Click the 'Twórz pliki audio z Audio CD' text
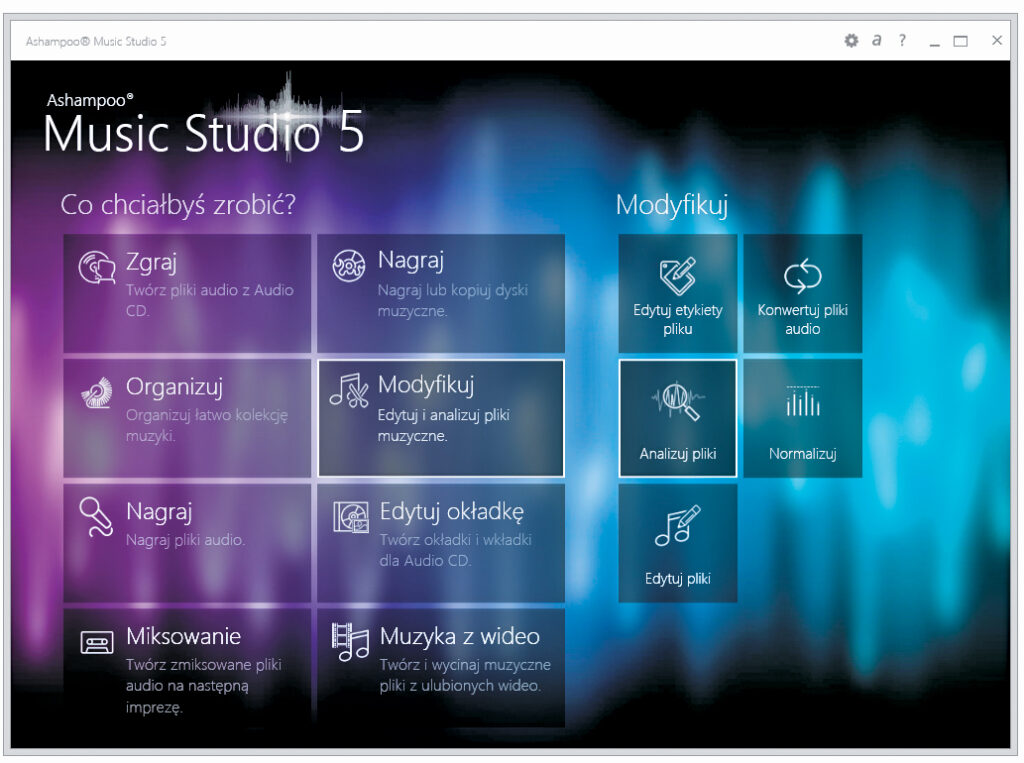 213,302
